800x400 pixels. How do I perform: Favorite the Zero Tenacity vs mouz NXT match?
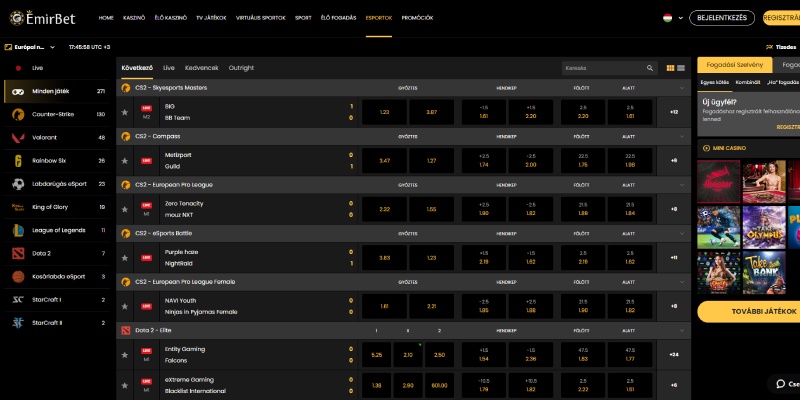(x=124, y=209)
